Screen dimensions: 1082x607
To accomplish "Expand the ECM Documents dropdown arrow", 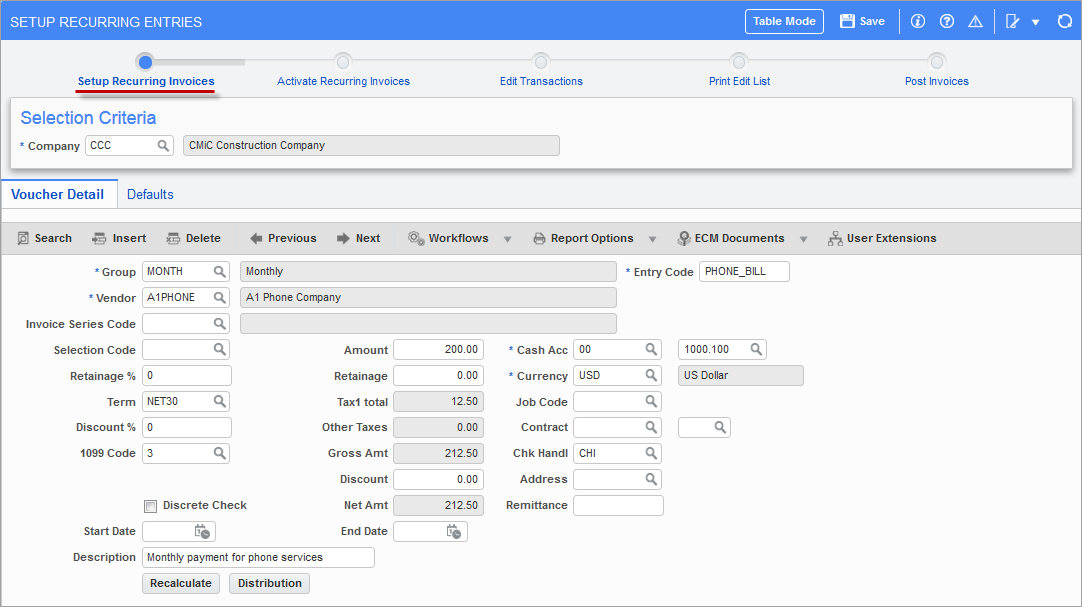I will (803, 238).
